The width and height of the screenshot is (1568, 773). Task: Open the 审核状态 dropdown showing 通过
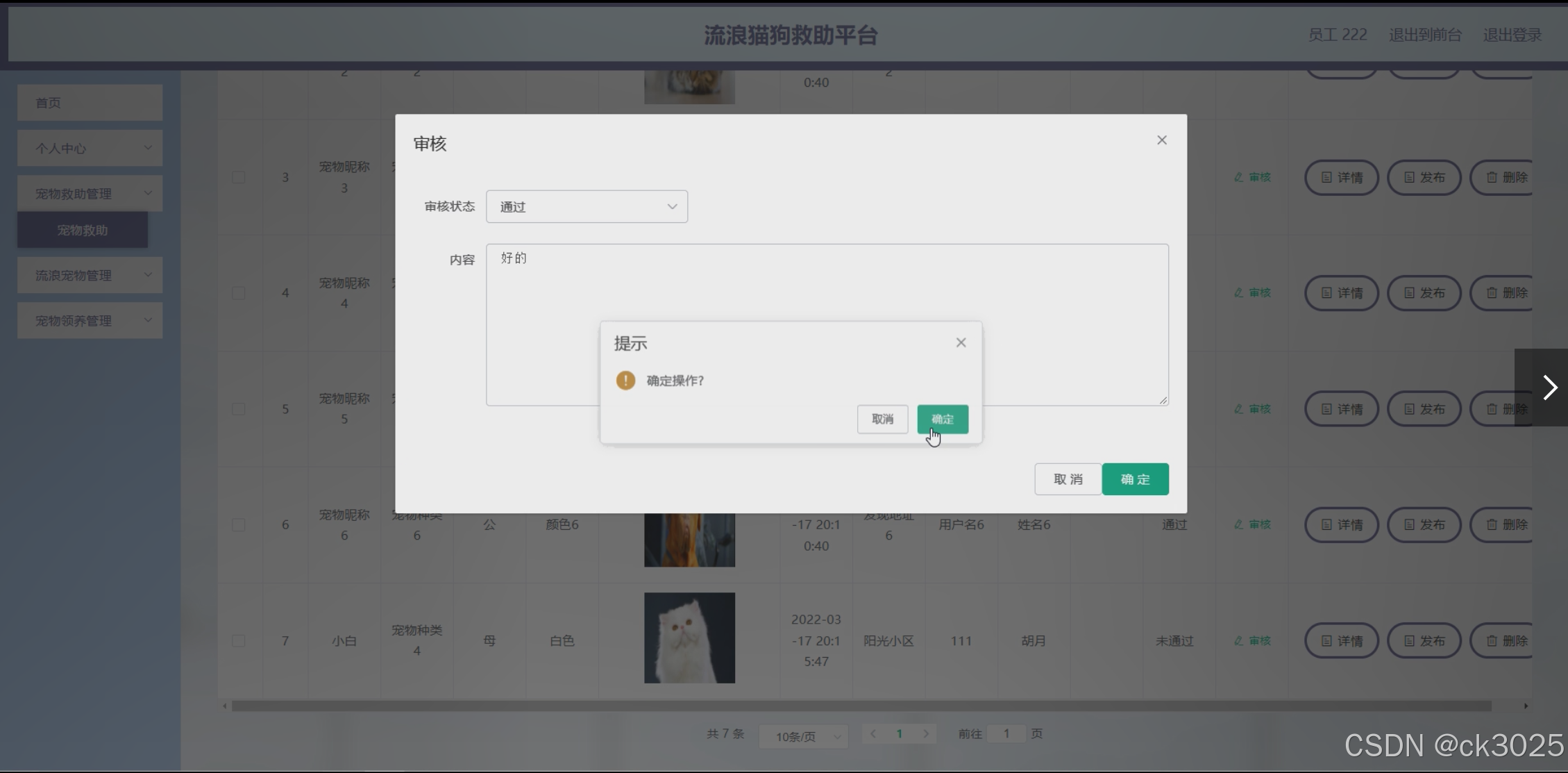click(x=587, y=207)
